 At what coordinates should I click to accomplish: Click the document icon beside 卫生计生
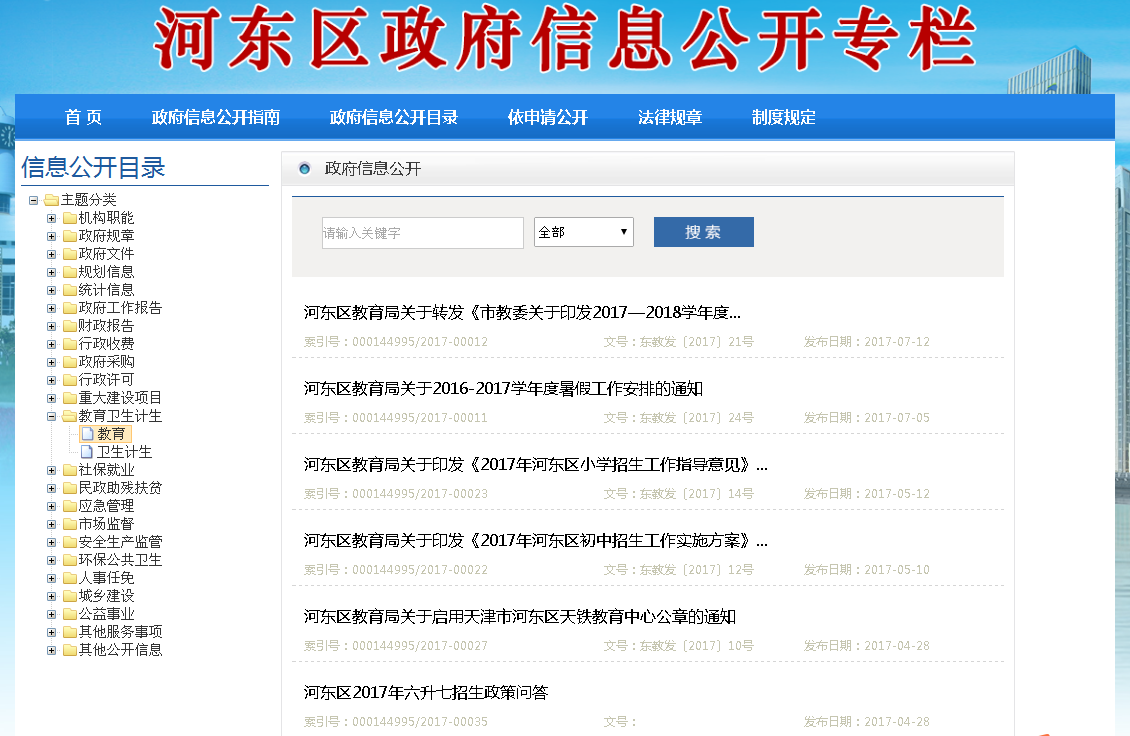(x=87, y=452)
